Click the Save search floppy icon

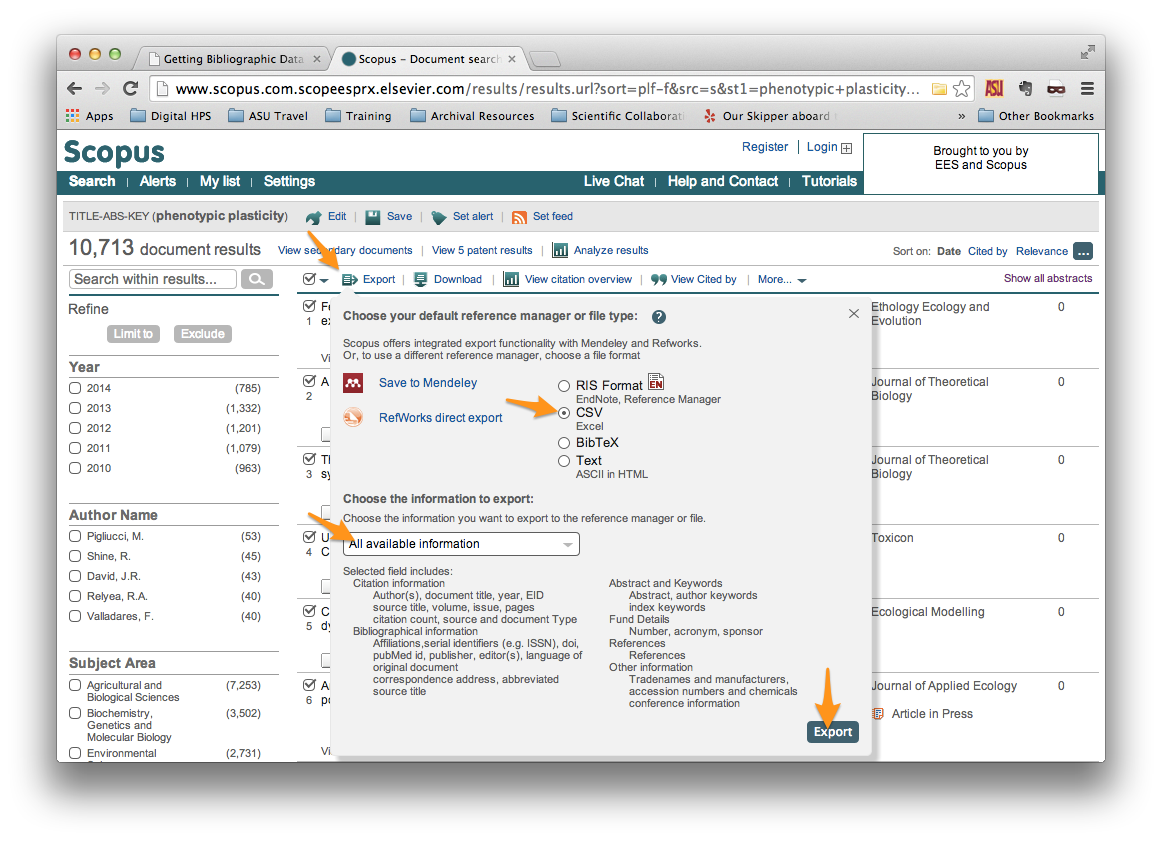point(373,217)
